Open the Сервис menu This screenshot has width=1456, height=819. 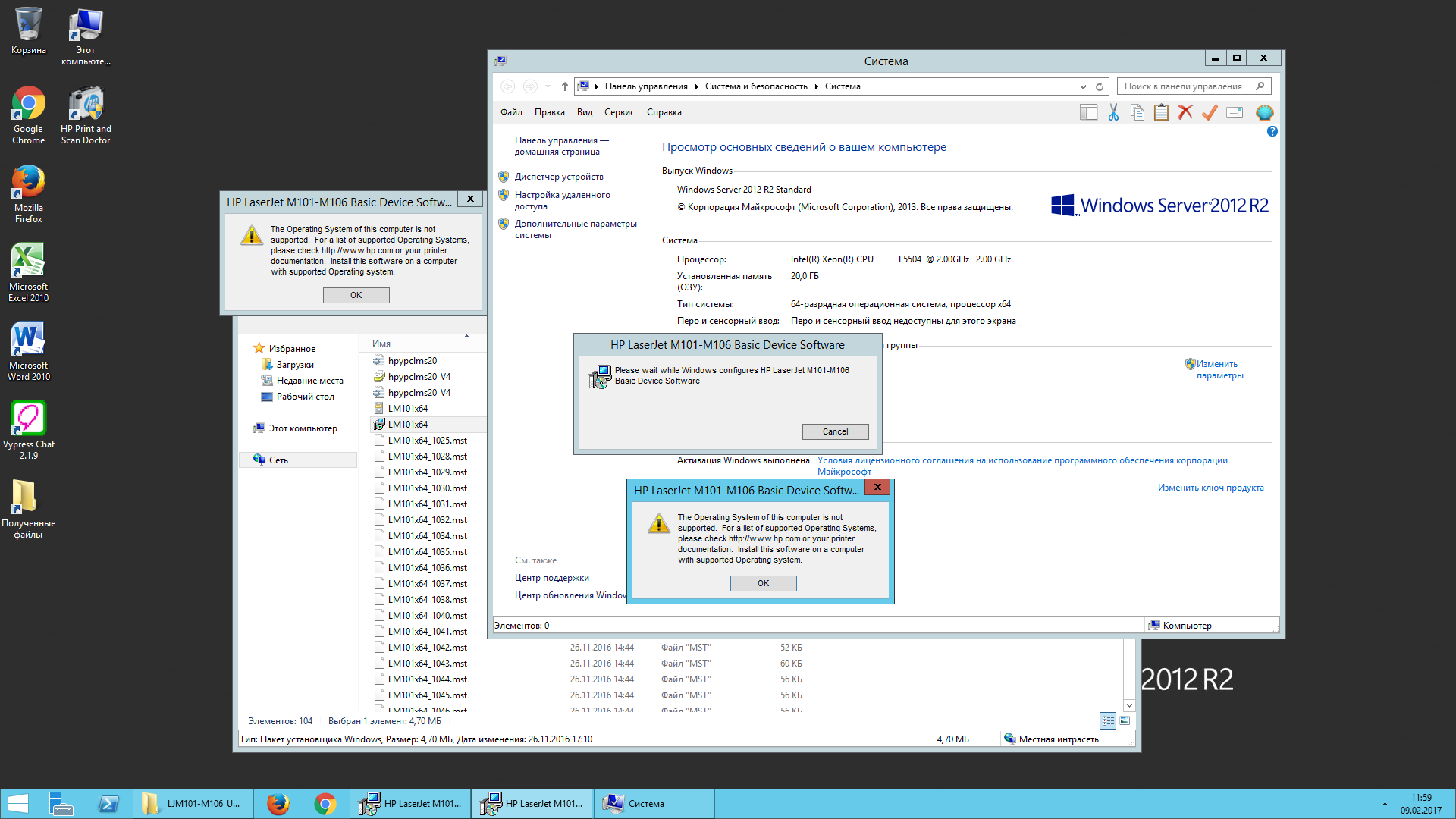click(619, 112)
